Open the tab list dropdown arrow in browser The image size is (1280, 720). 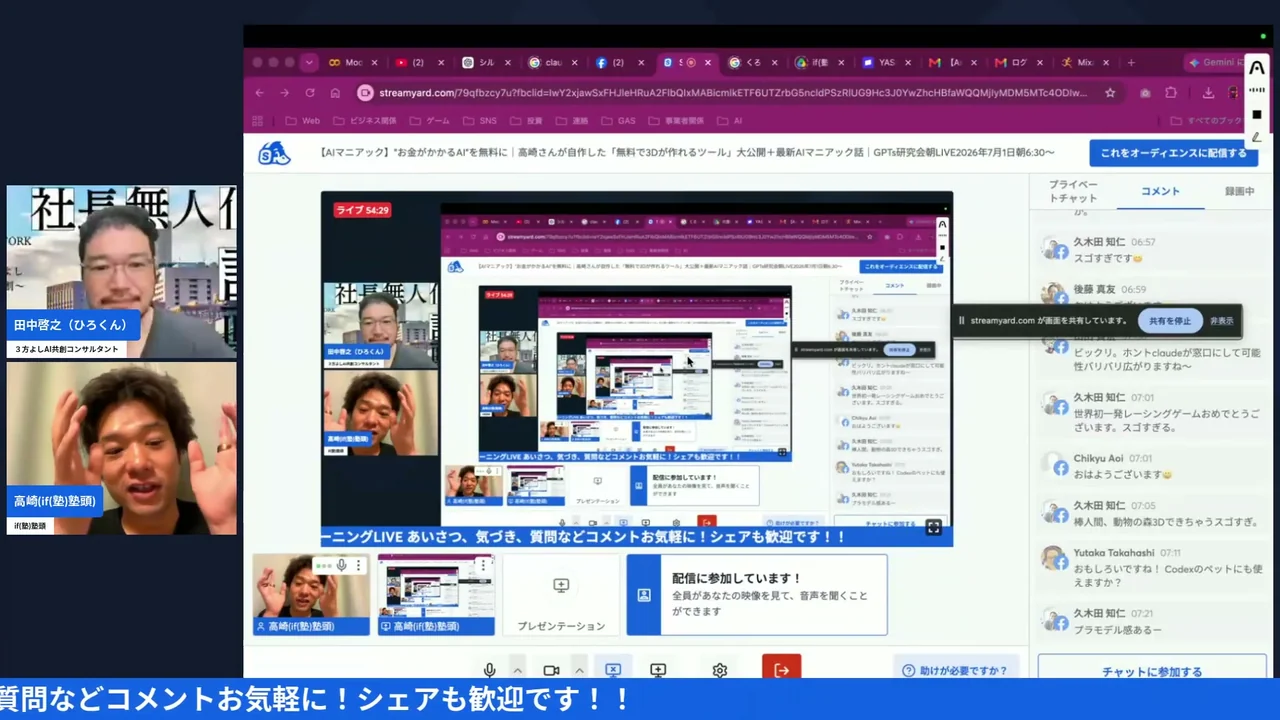click(x=309, y=62)
